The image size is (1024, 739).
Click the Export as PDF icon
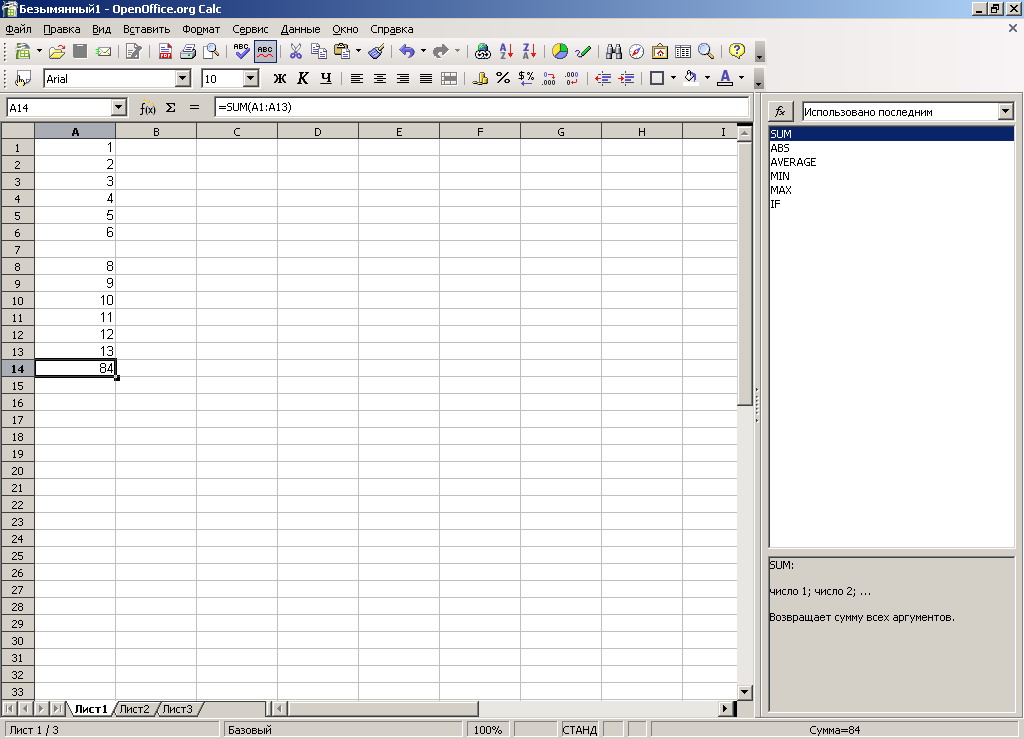pyautogui.click(x=165, y=51)
